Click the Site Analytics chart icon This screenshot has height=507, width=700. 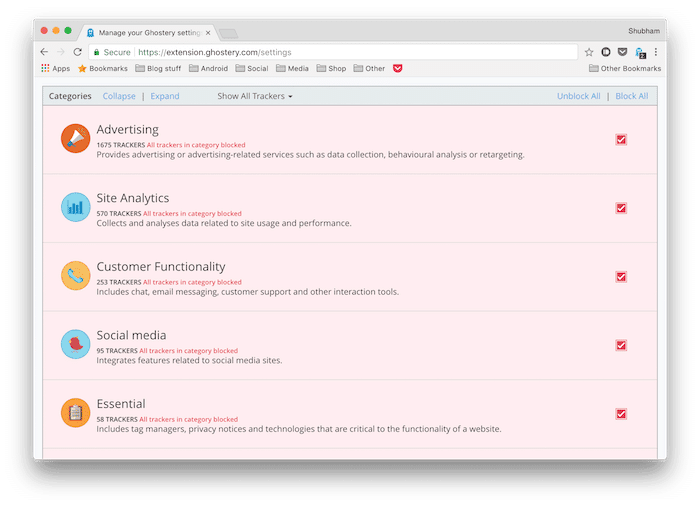tap(75, 208)
